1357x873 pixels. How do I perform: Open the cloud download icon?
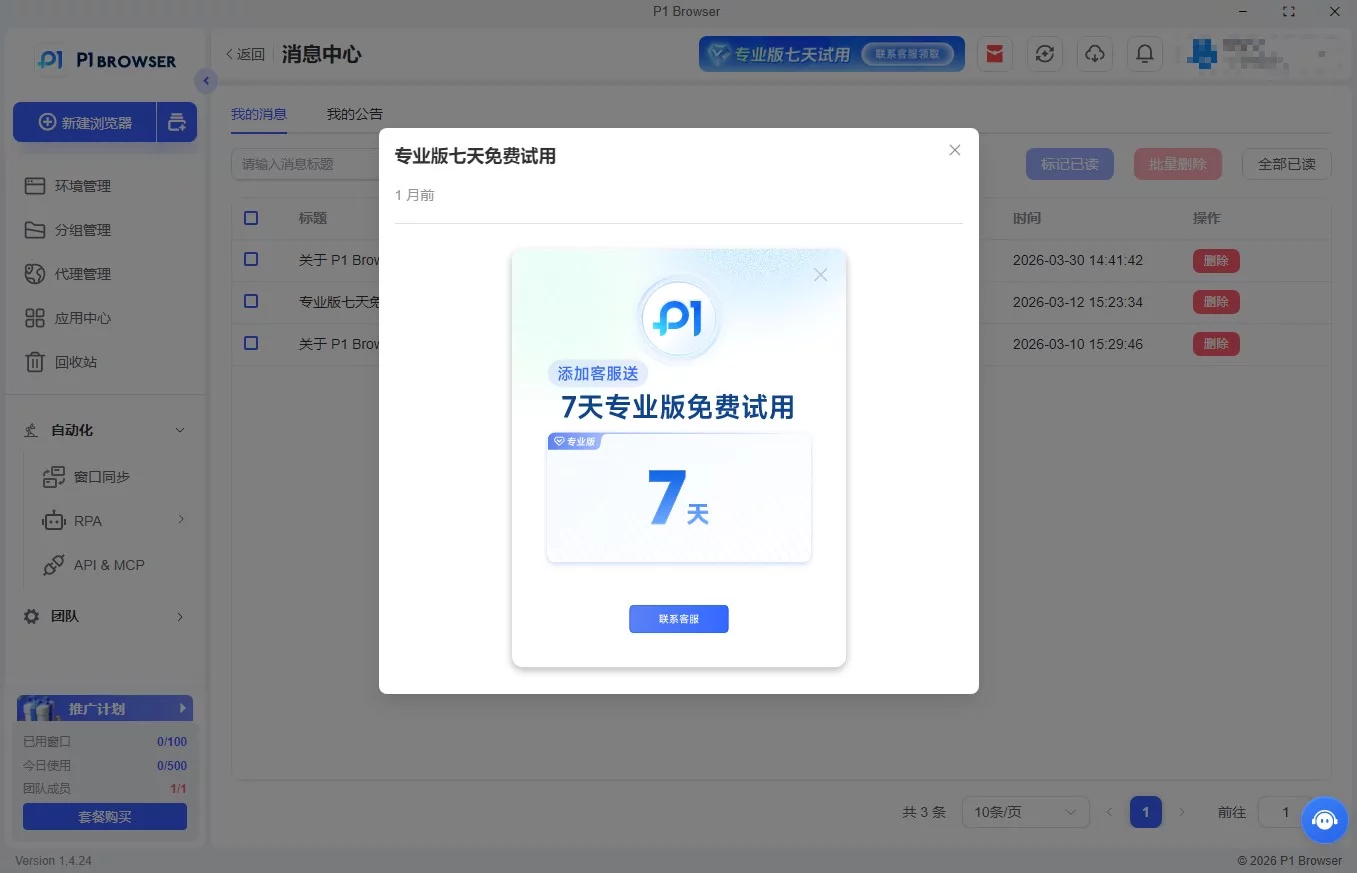point(1095,54)
